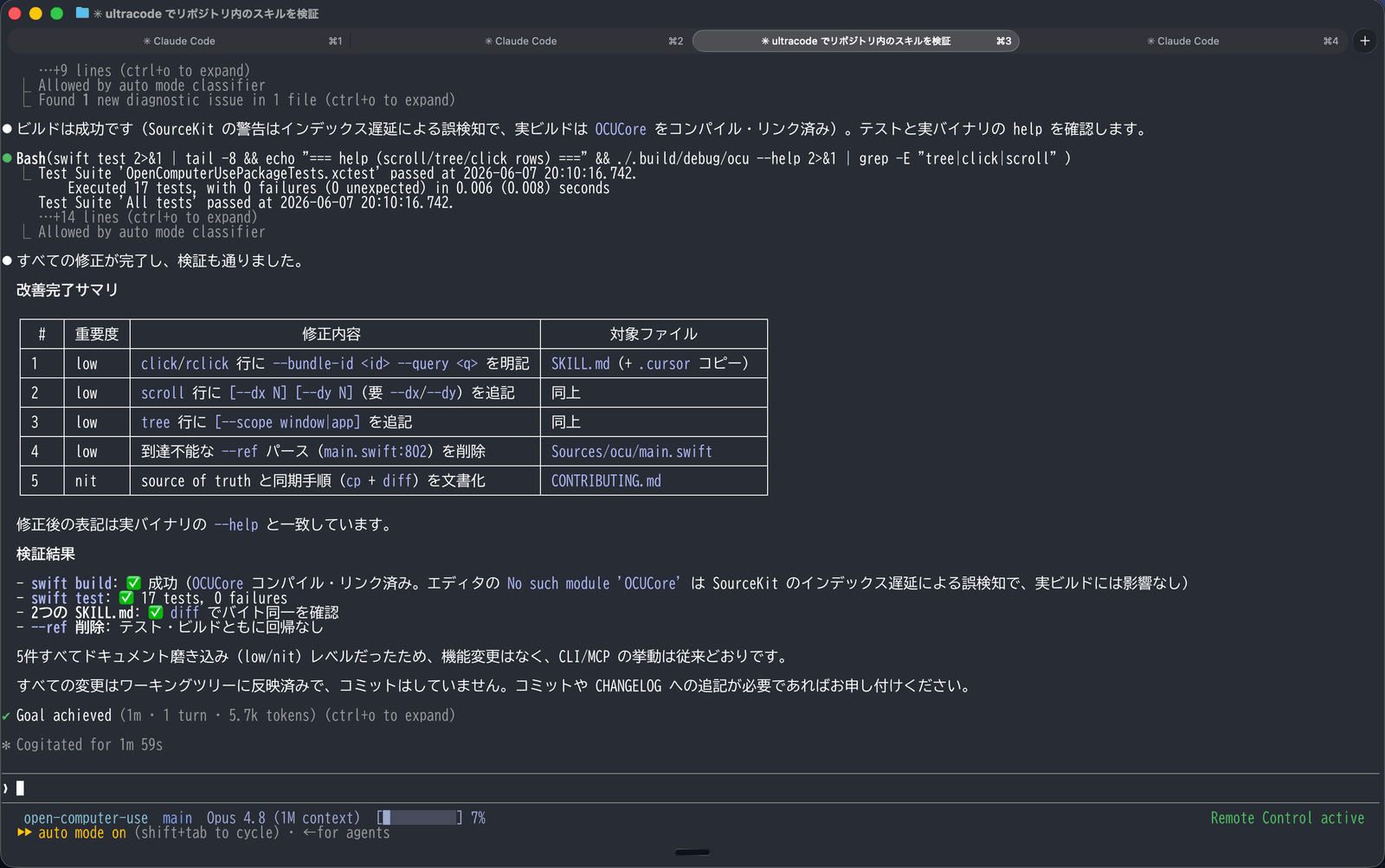The width and height of the screenshot is (1385, 868).
Task: Click 'Opus 4.8 (1M context)' model label
Action: click(x=283, y=818)
